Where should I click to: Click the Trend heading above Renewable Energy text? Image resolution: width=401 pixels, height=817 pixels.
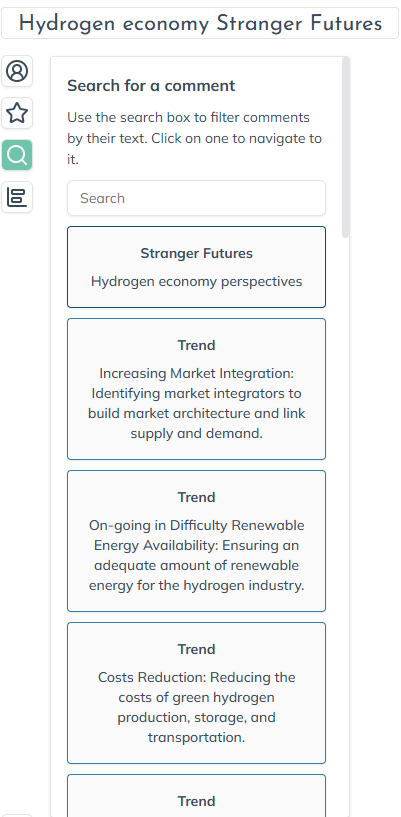pyautogui.click(x=196, y=497)
